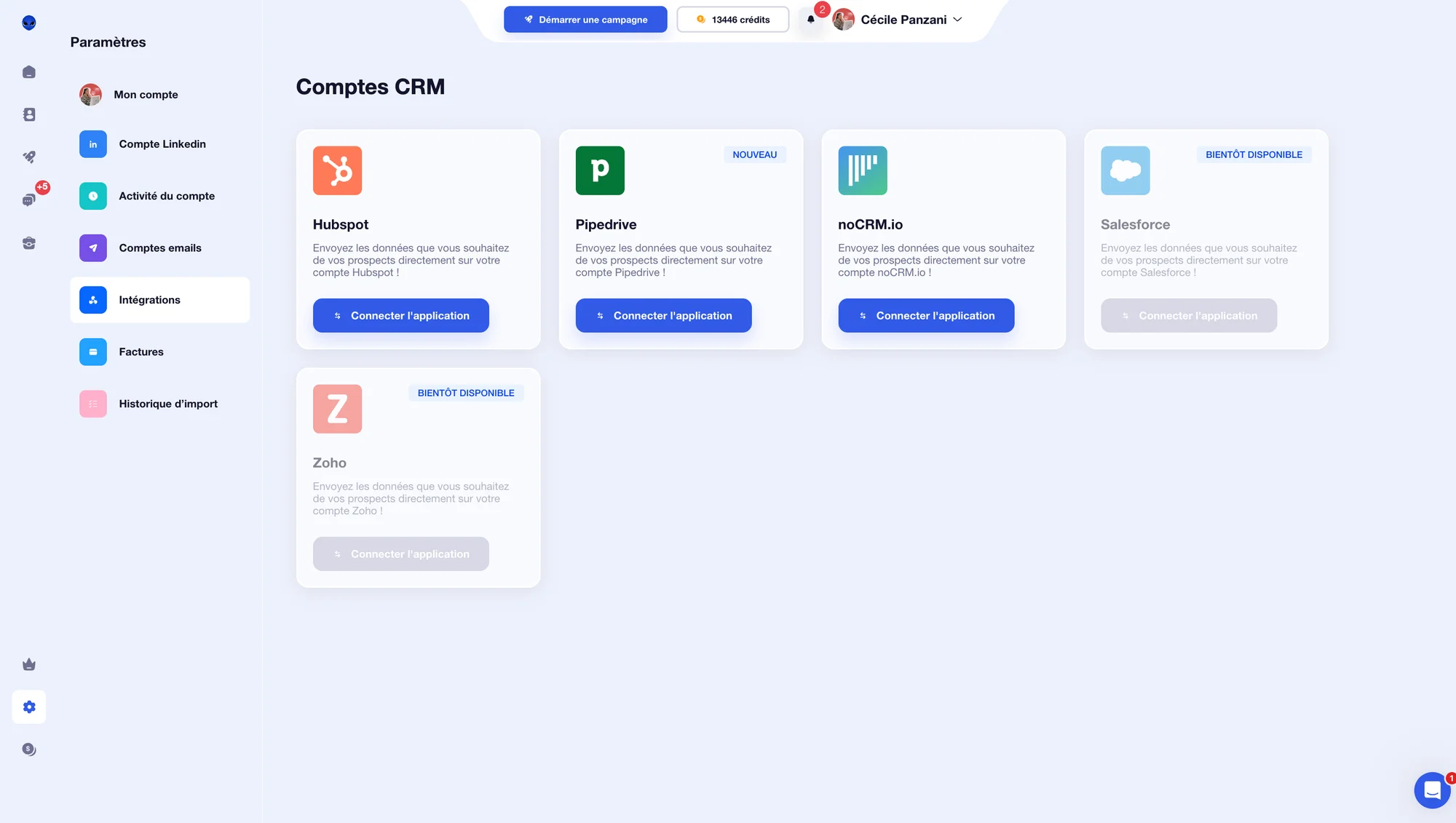Screen dimensions: 1456x823
Task: Click the alien logo in the sidebar
Action: tap(28, 23)
